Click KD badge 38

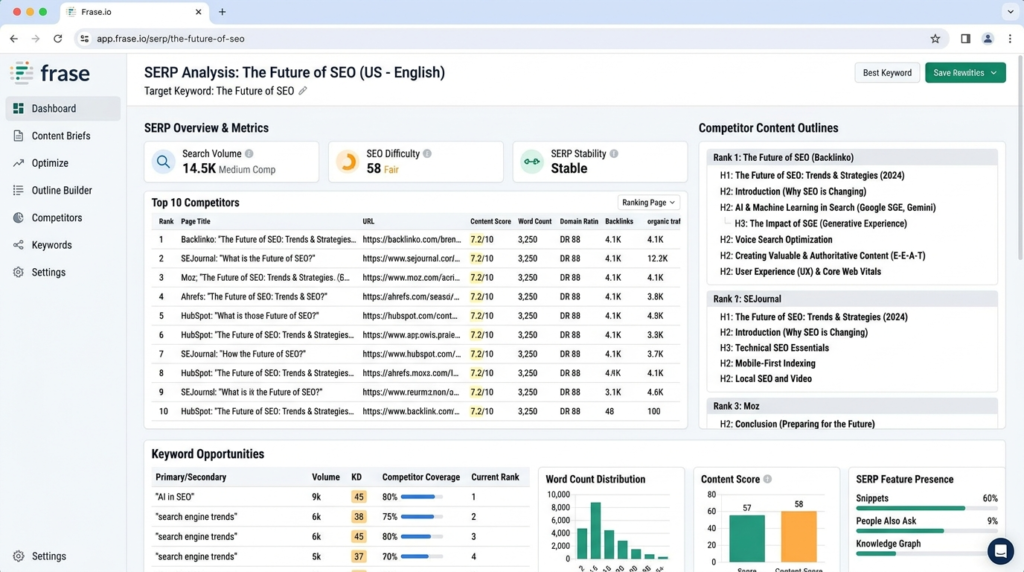click(359, 516)
